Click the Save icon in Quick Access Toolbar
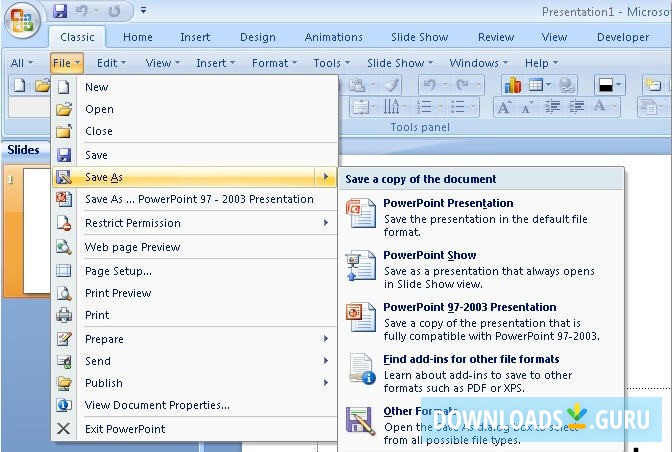 (60, 11)
